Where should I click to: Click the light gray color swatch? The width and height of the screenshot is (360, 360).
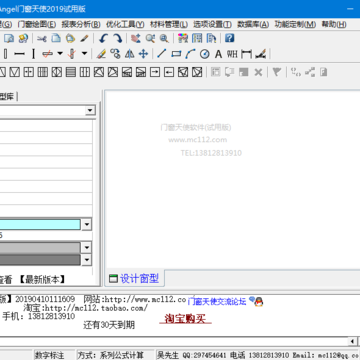[40, 248]
